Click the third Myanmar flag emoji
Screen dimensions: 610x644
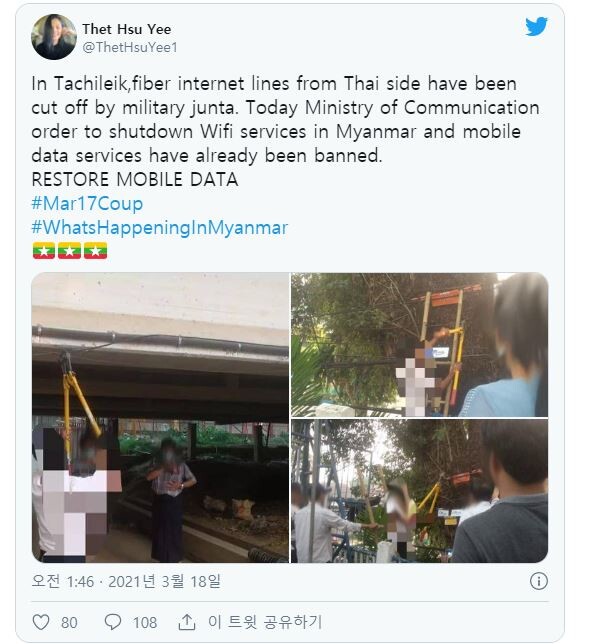pos(95,251)
